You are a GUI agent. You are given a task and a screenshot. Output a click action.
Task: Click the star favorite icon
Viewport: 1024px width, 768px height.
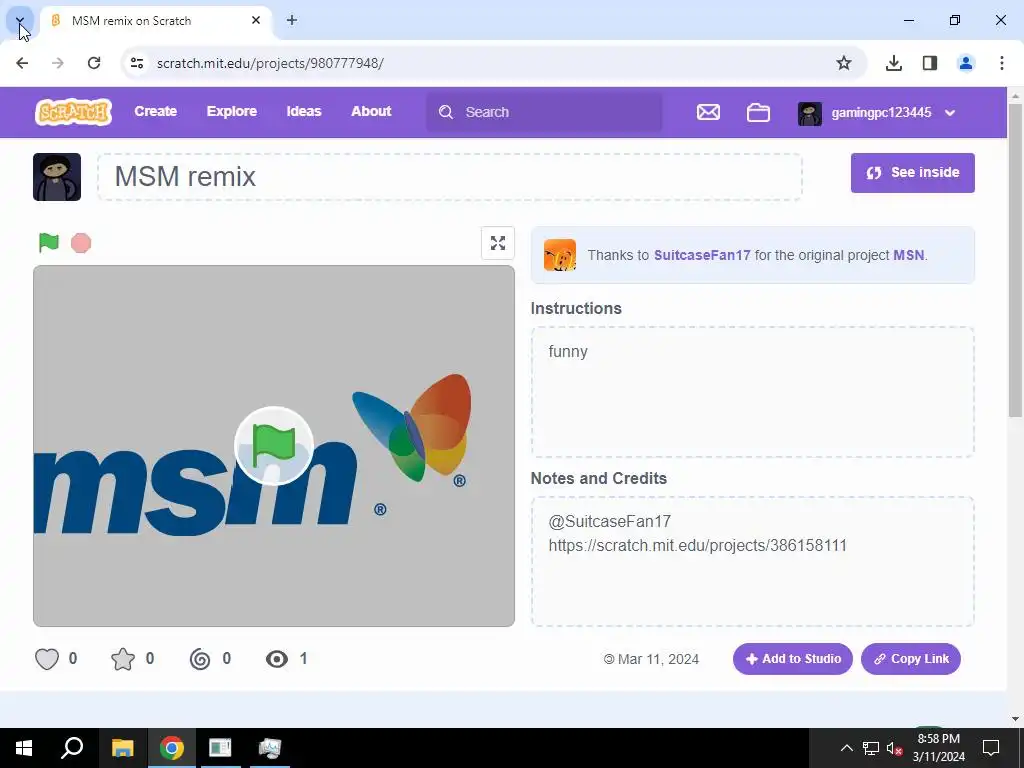tap(123, 659)
